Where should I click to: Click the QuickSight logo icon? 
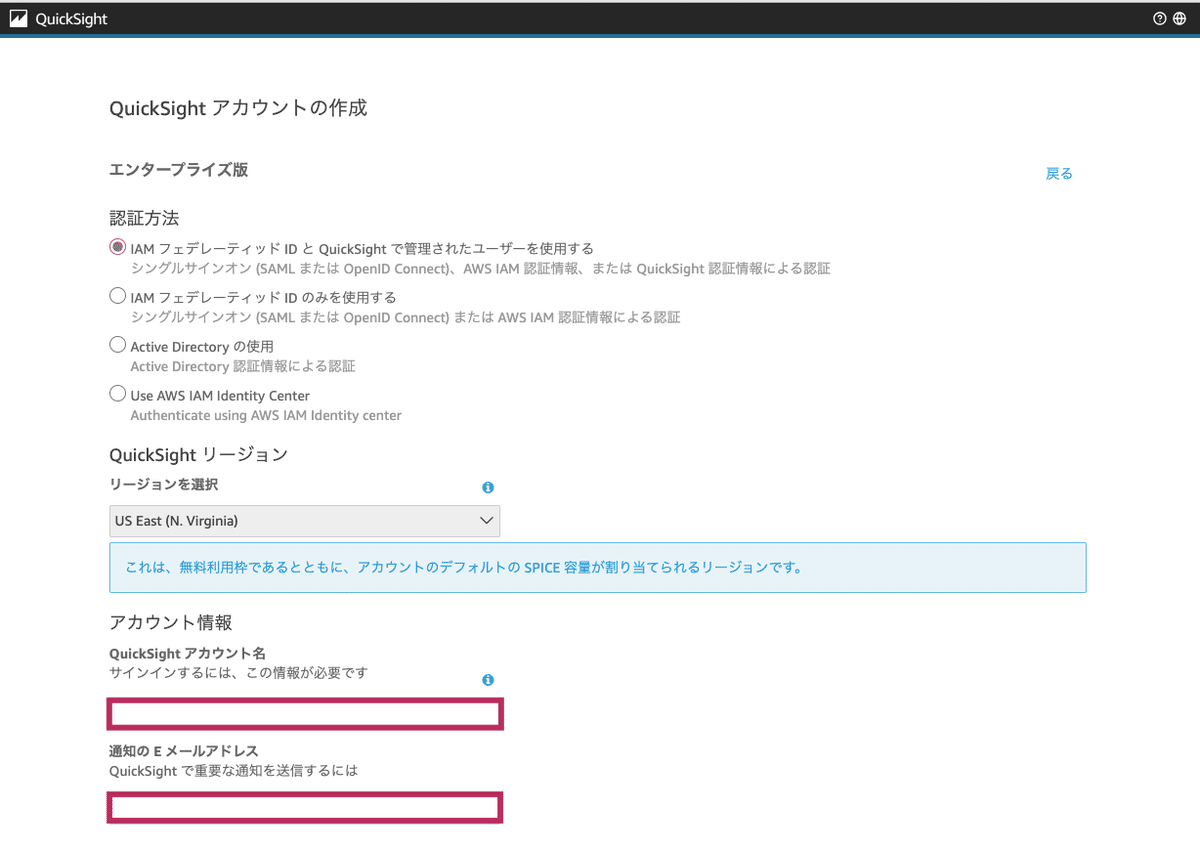click(x=18, y=19)
